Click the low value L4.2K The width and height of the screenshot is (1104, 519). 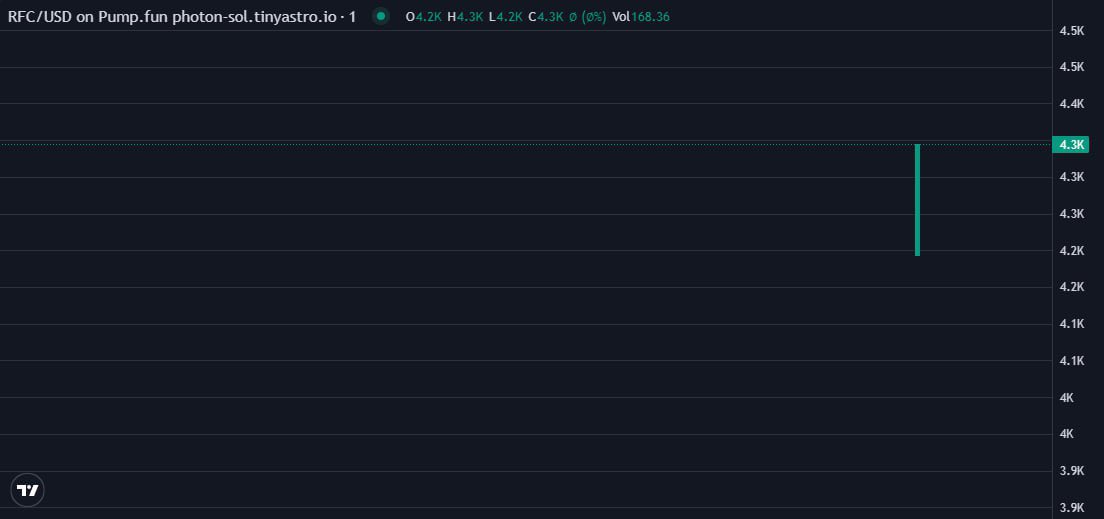click(506, 17)
